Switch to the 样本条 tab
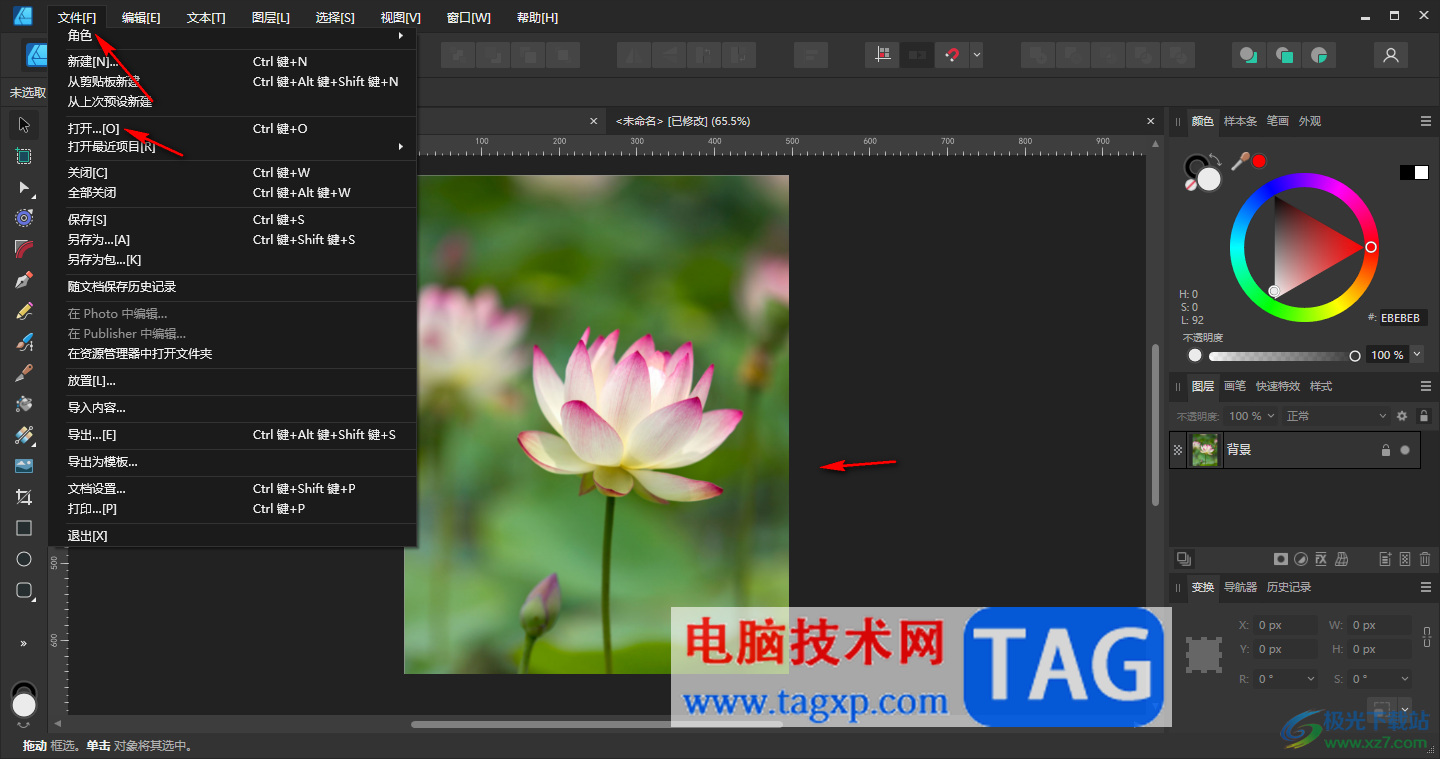 (1240, 121)
